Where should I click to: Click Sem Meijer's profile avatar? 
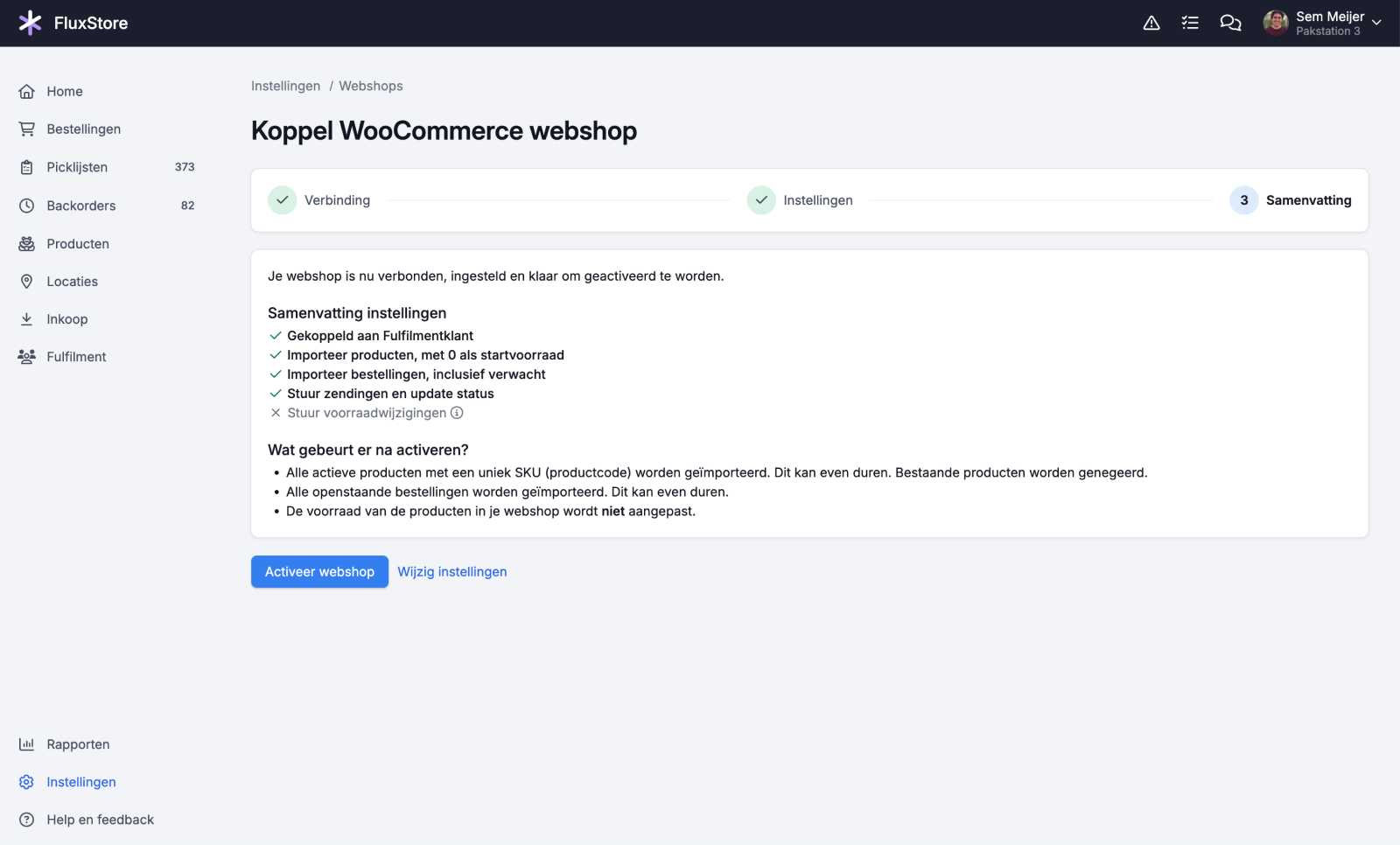1276,23
